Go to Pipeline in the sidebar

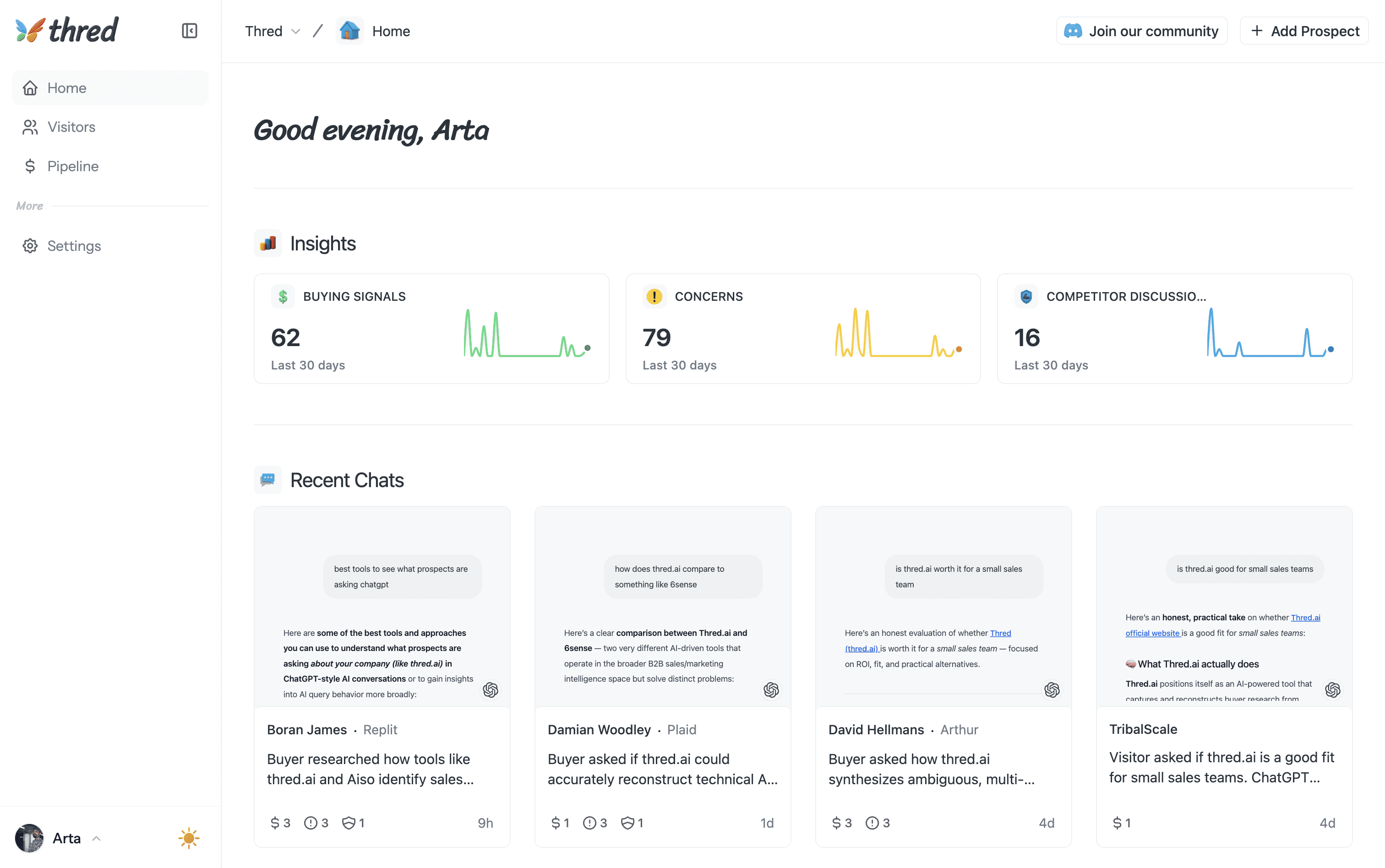pos(72,167)
